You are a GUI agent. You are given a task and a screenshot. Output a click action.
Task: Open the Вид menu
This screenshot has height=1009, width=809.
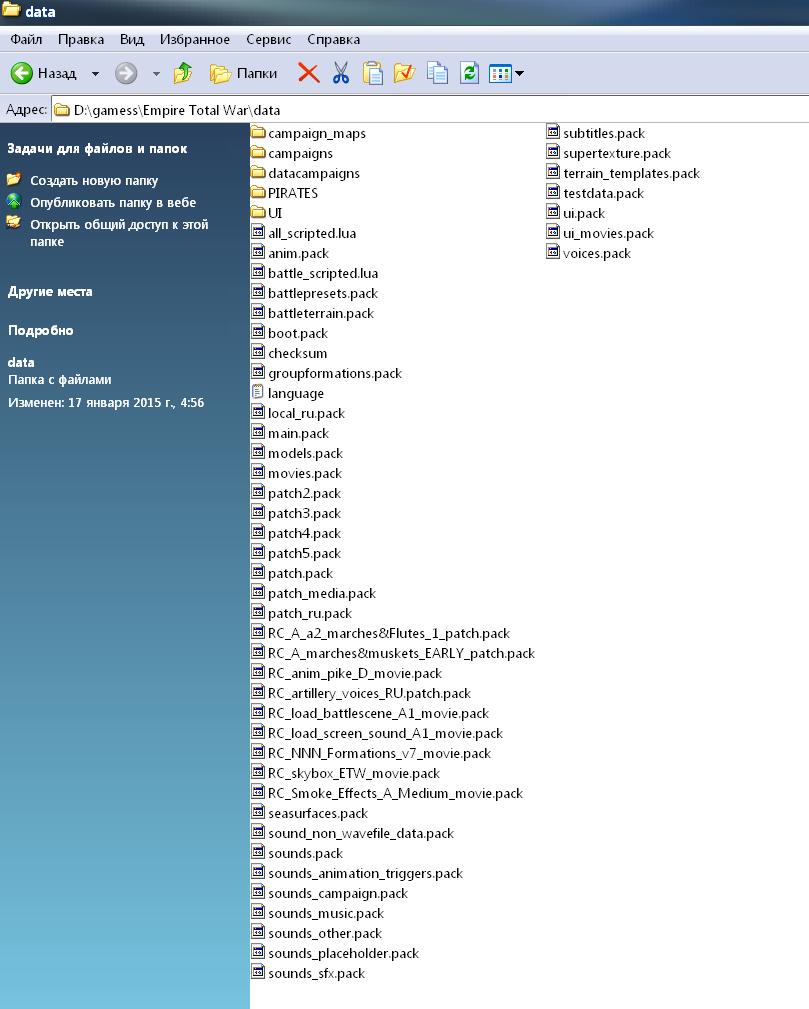click(x=132, y=39)
